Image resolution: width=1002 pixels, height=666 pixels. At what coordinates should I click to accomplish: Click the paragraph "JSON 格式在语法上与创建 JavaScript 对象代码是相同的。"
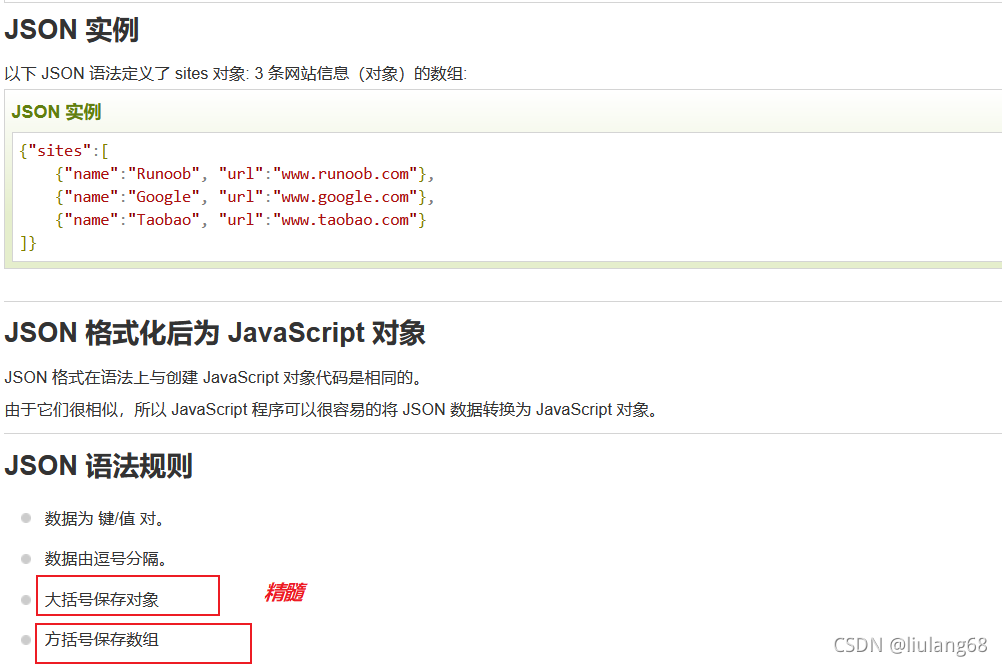214,377
